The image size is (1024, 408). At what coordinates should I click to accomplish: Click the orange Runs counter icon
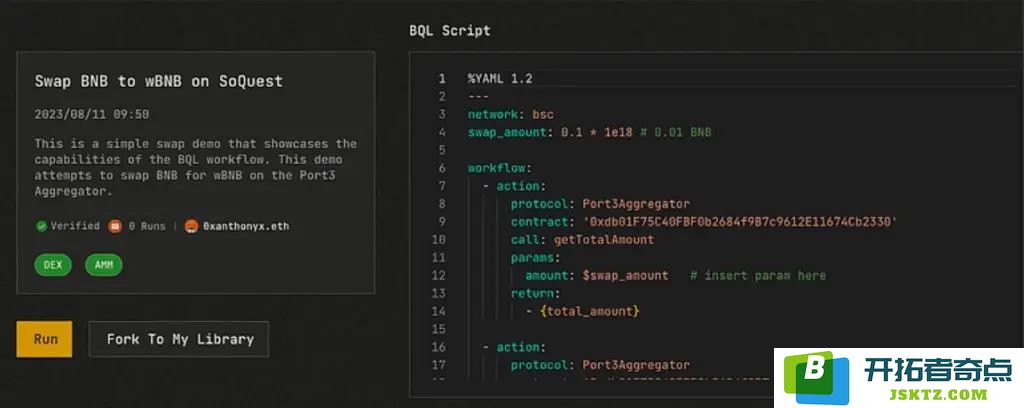pyautogui.click(x=115, y=227)
